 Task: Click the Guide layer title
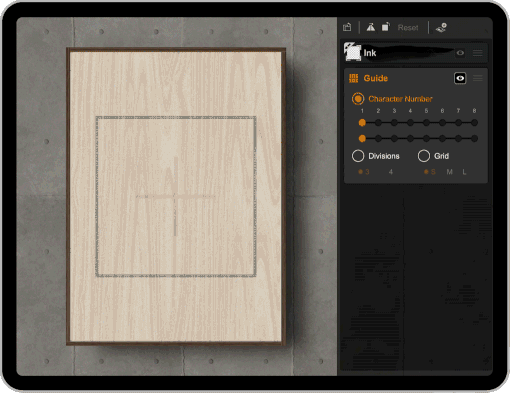point(376,78)
